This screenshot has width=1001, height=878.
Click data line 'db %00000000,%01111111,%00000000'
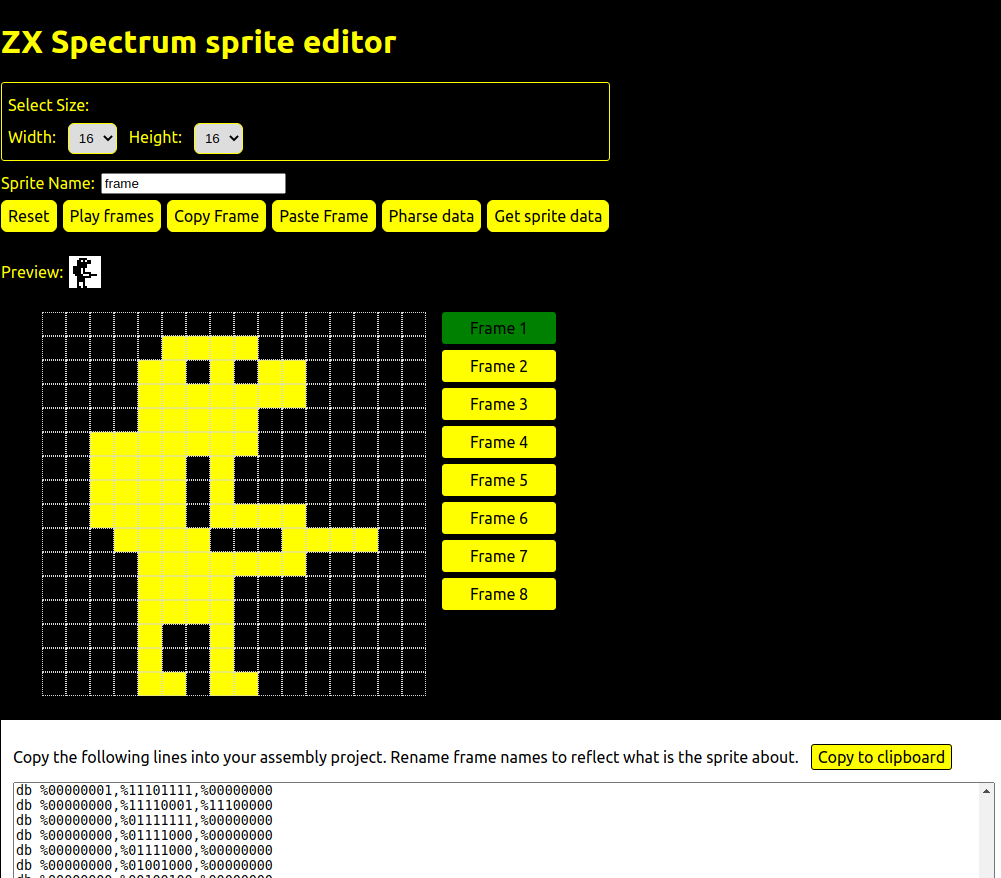click(144, 821)
